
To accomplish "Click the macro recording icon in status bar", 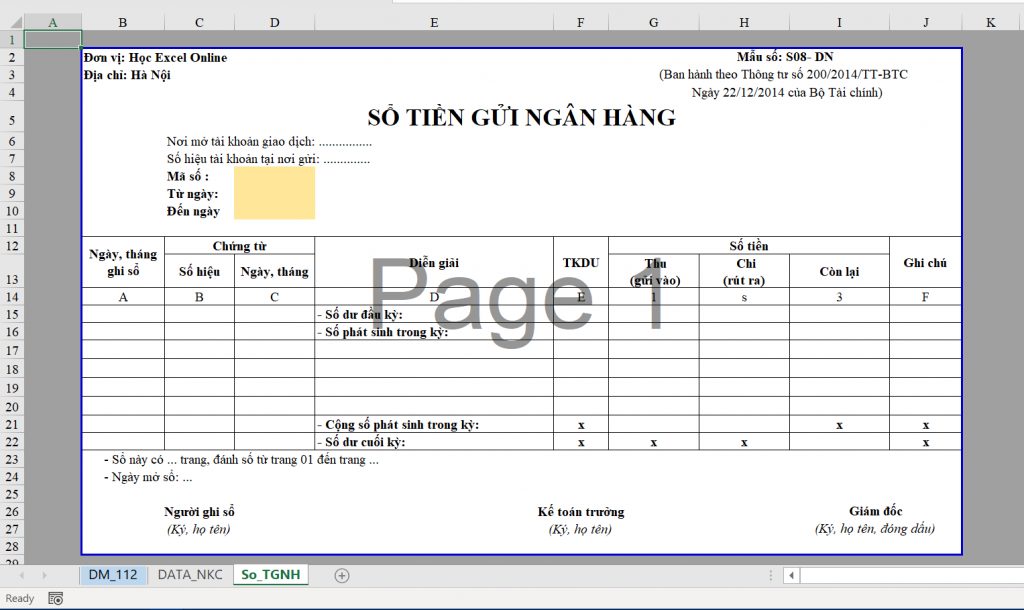I will [x=56, y=598].
